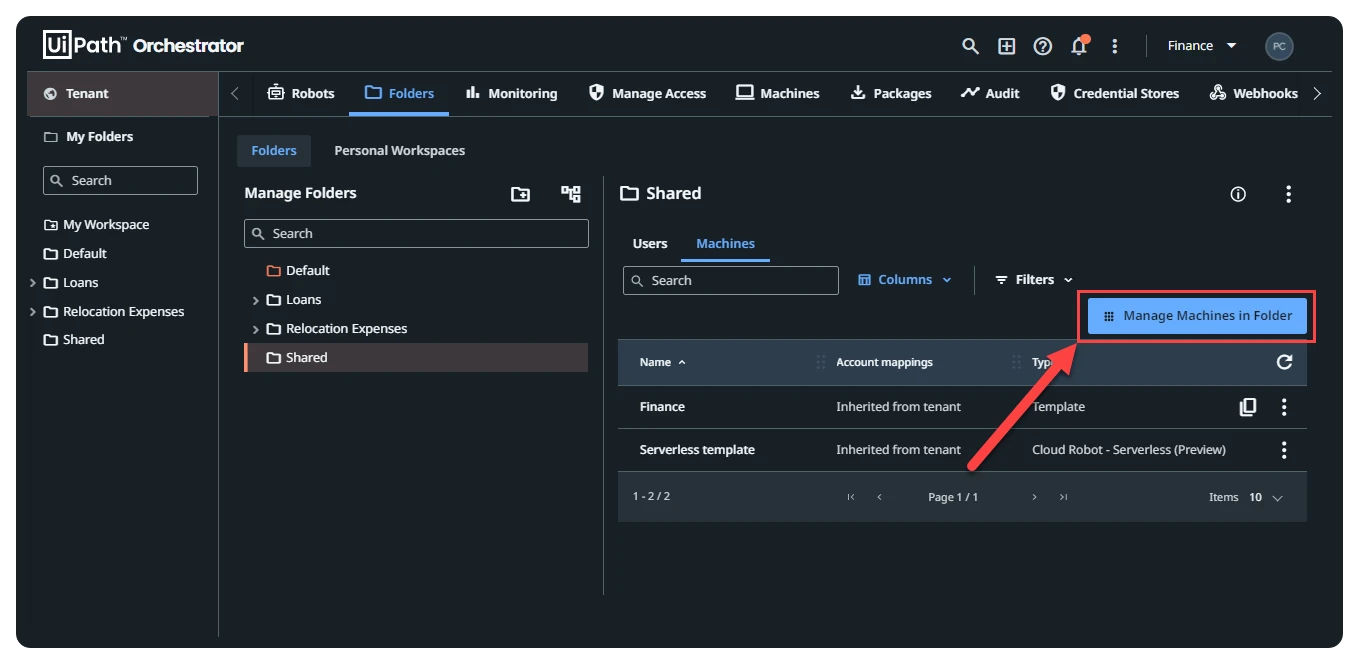Open the Webhooks tab
Image resolution: width=1363 pixels, height=668 pixels.
pyautogui.click(x=1253, y=93)
